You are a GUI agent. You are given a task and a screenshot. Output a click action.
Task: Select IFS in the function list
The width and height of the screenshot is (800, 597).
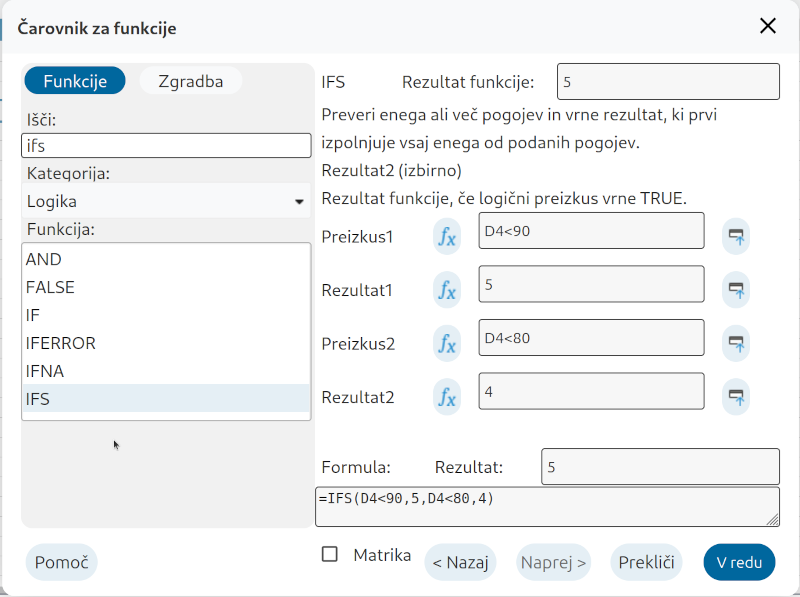[166, 399]
